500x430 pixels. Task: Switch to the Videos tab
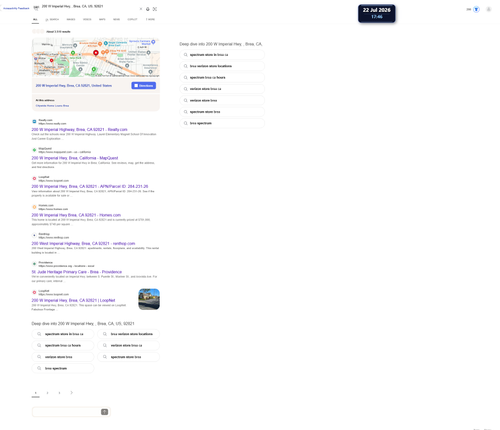(87, 19)
